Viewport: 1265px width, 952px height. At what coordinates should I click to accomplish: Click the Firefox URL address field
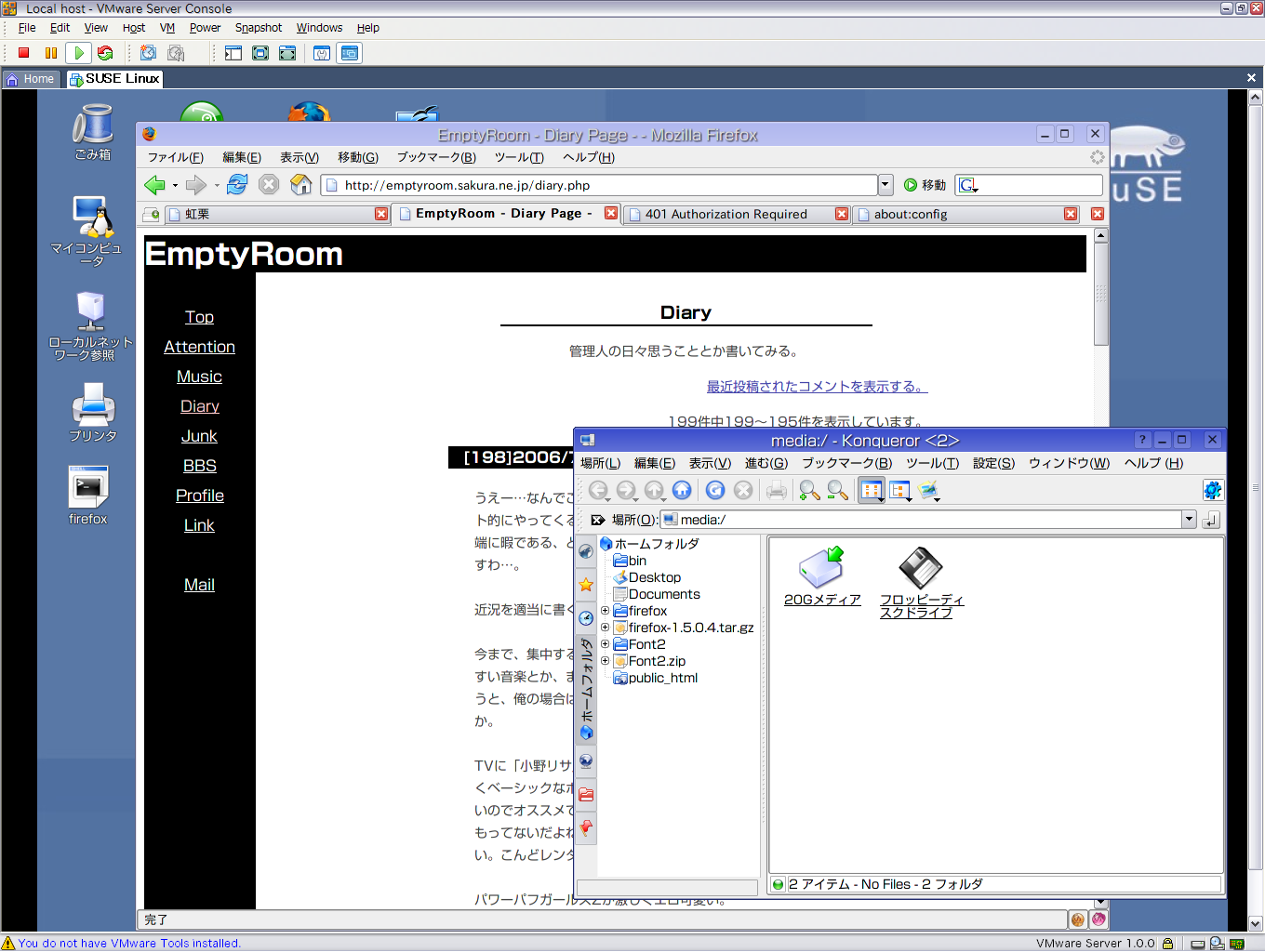click(599, 185)
